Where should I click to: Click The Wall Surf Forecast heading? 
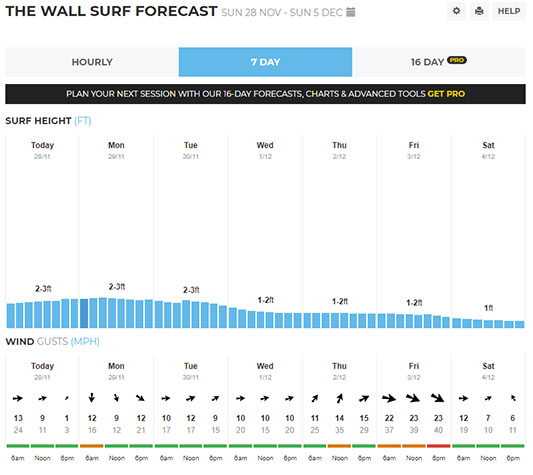(111, 11)
